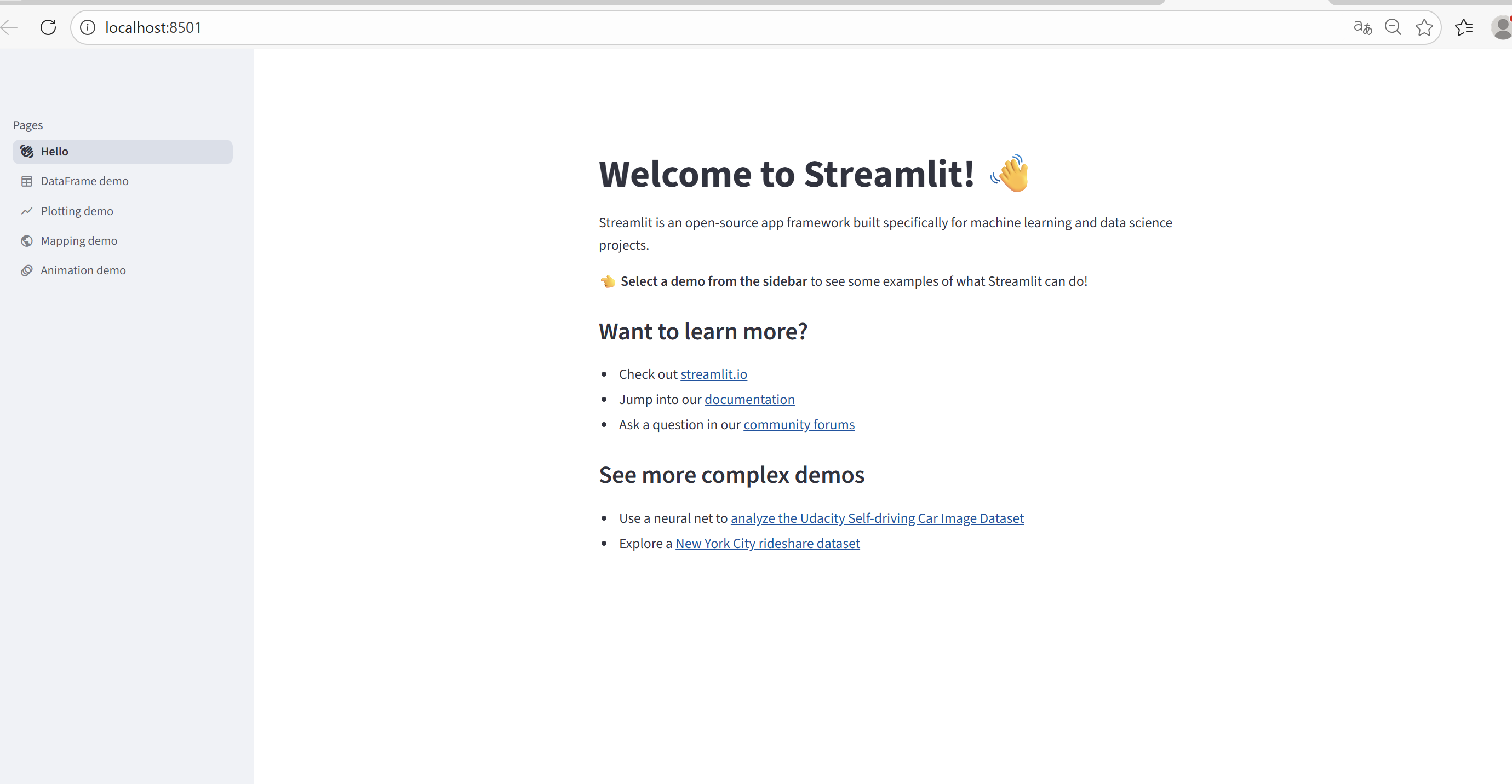The image size is (1512, 784).
Task: View site information via the info icon
Action: (x=88, y=27)
